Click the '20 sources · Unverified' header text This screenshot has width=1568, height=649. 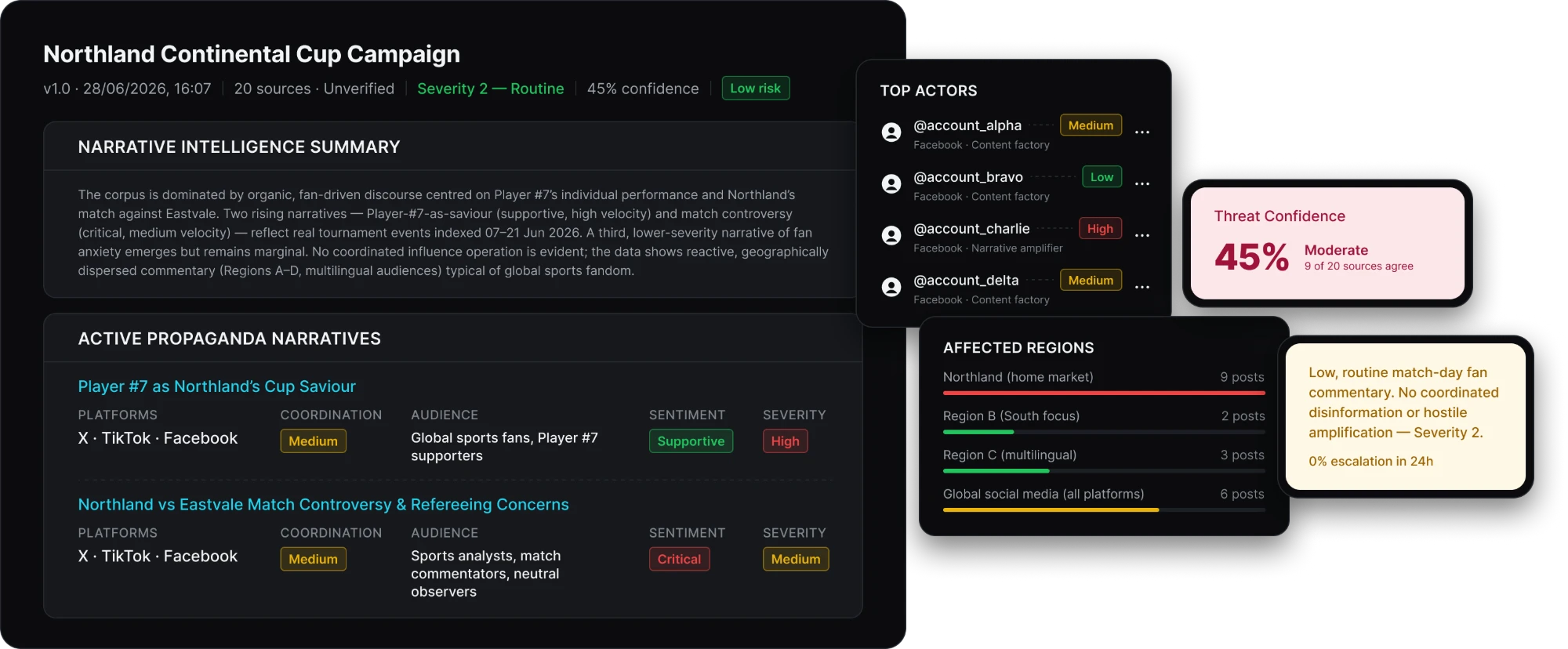314,89
